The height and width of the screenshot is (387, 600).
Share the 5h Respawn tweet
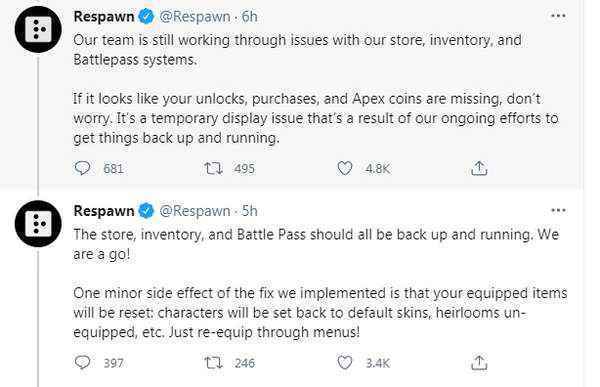[x=479, y=363]
